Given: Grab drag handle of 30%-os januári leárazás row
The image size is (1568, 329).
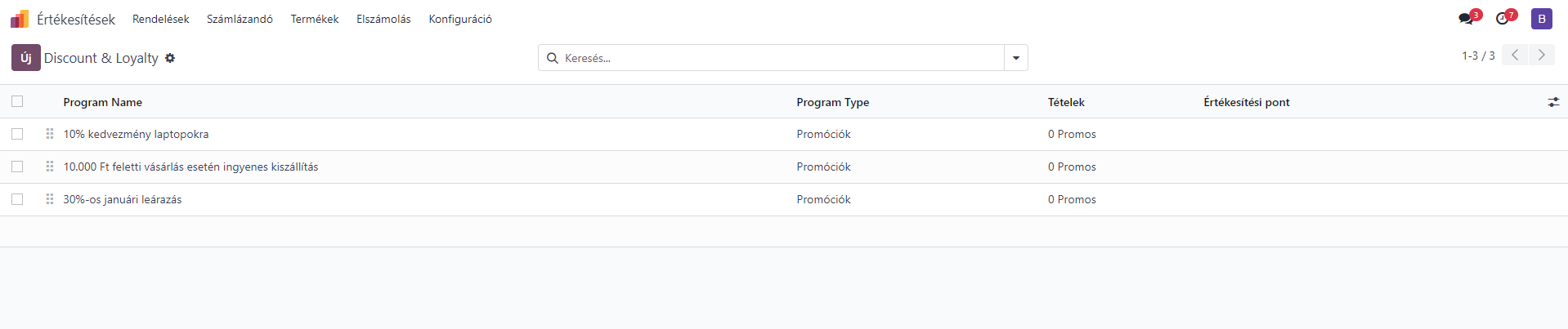Looking at the screenshot, I should 50,199.
